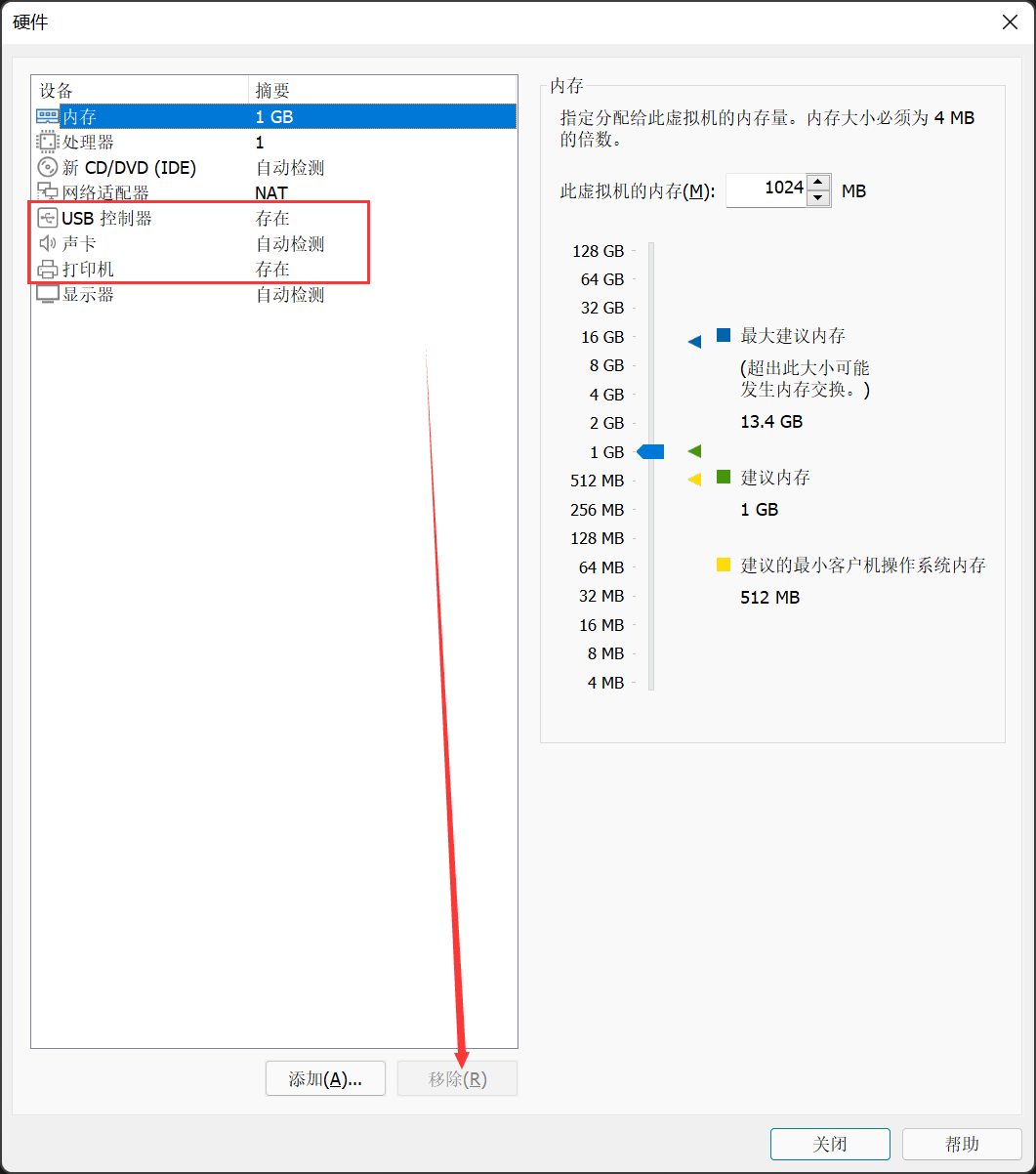Image resolution: width=1036 pixels, height=1174 pixels.
Task: Select the 处理器 device row
Action: pyautogui.click(x=274, y=142)
